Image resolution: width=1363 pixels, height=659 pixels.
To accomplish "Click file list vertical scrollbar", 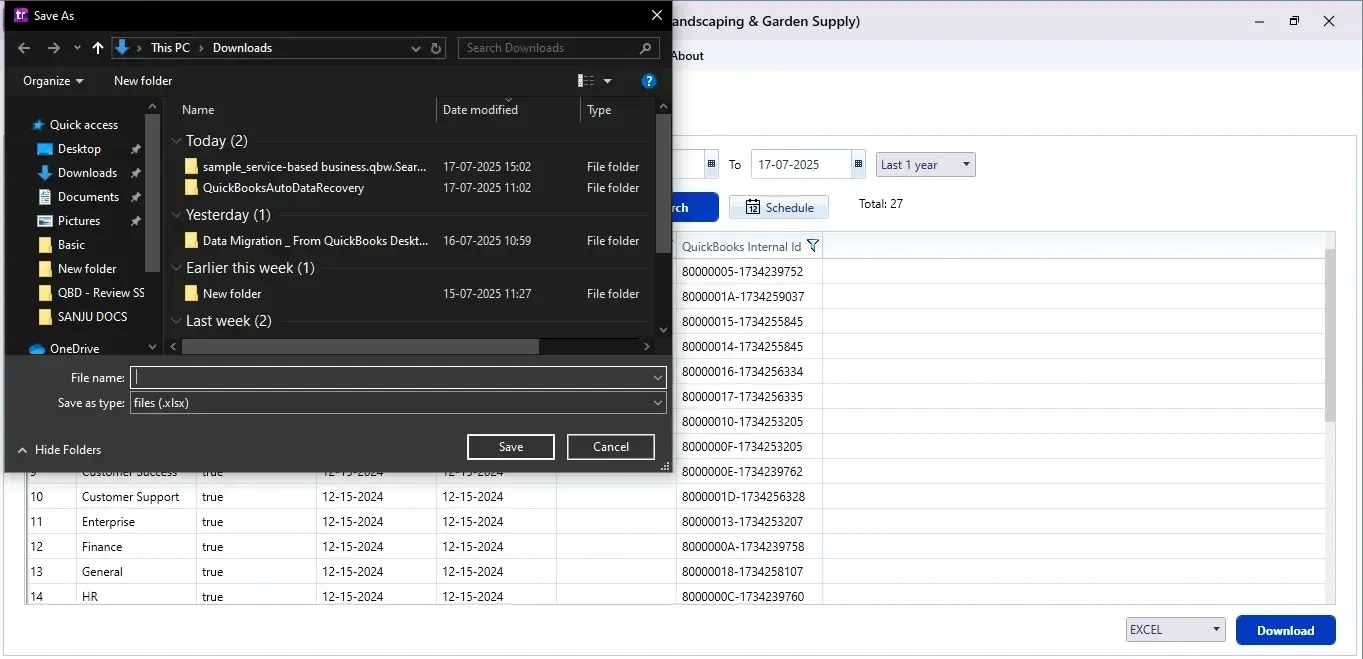I will (664, 183).
